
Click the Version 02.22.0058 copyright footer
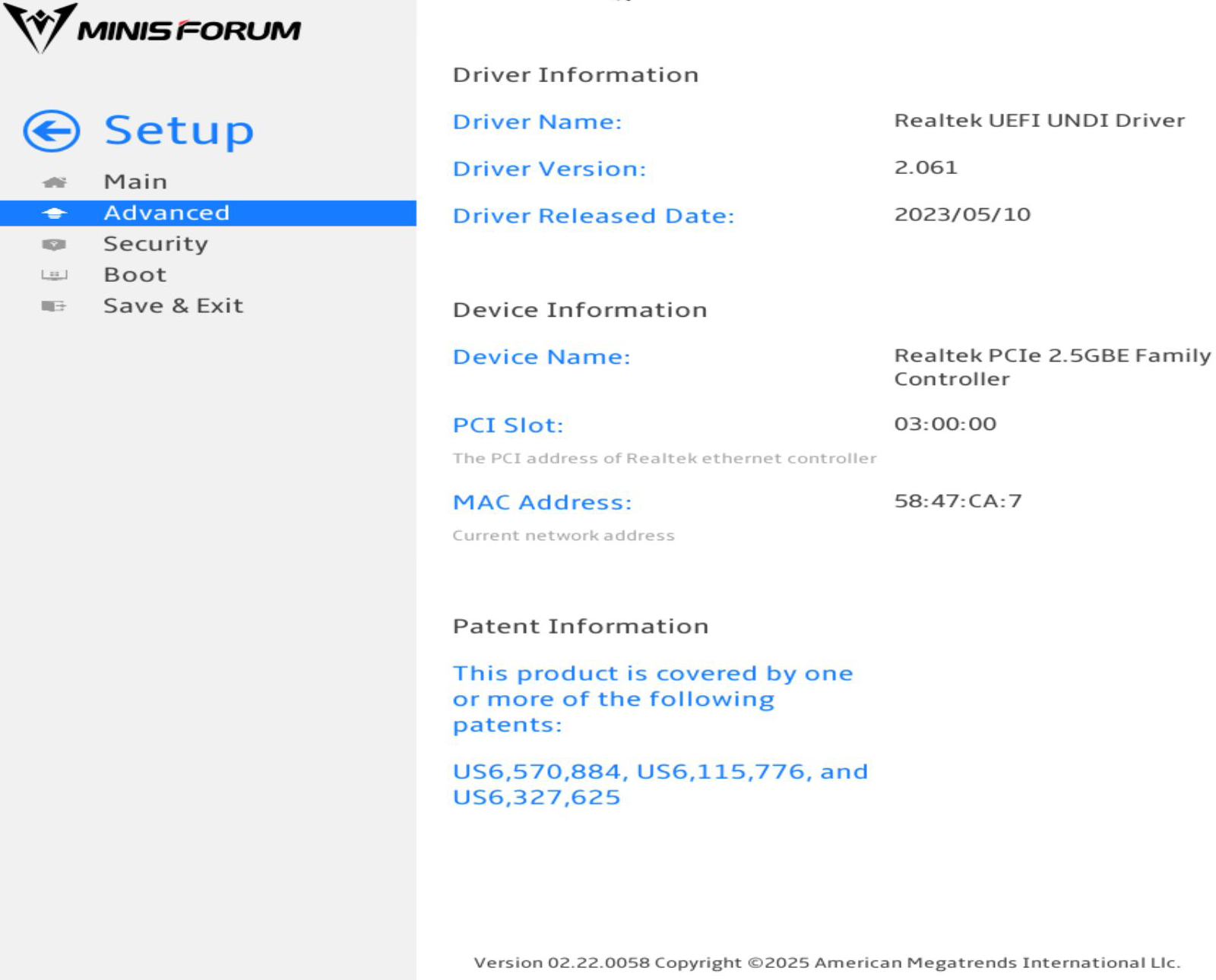(x=827, y=963)
